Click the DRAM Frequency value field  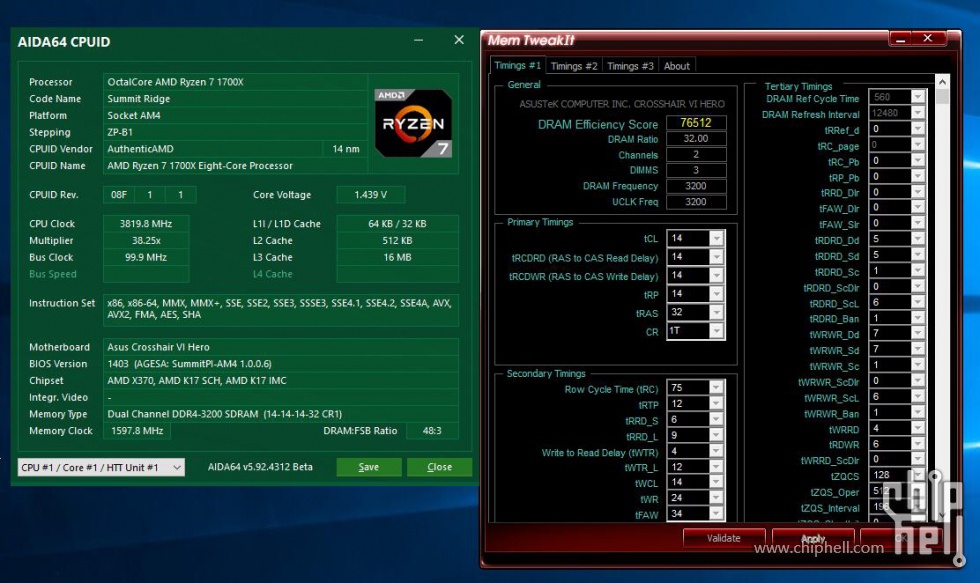pyautogui.click(x=696, y=186)
